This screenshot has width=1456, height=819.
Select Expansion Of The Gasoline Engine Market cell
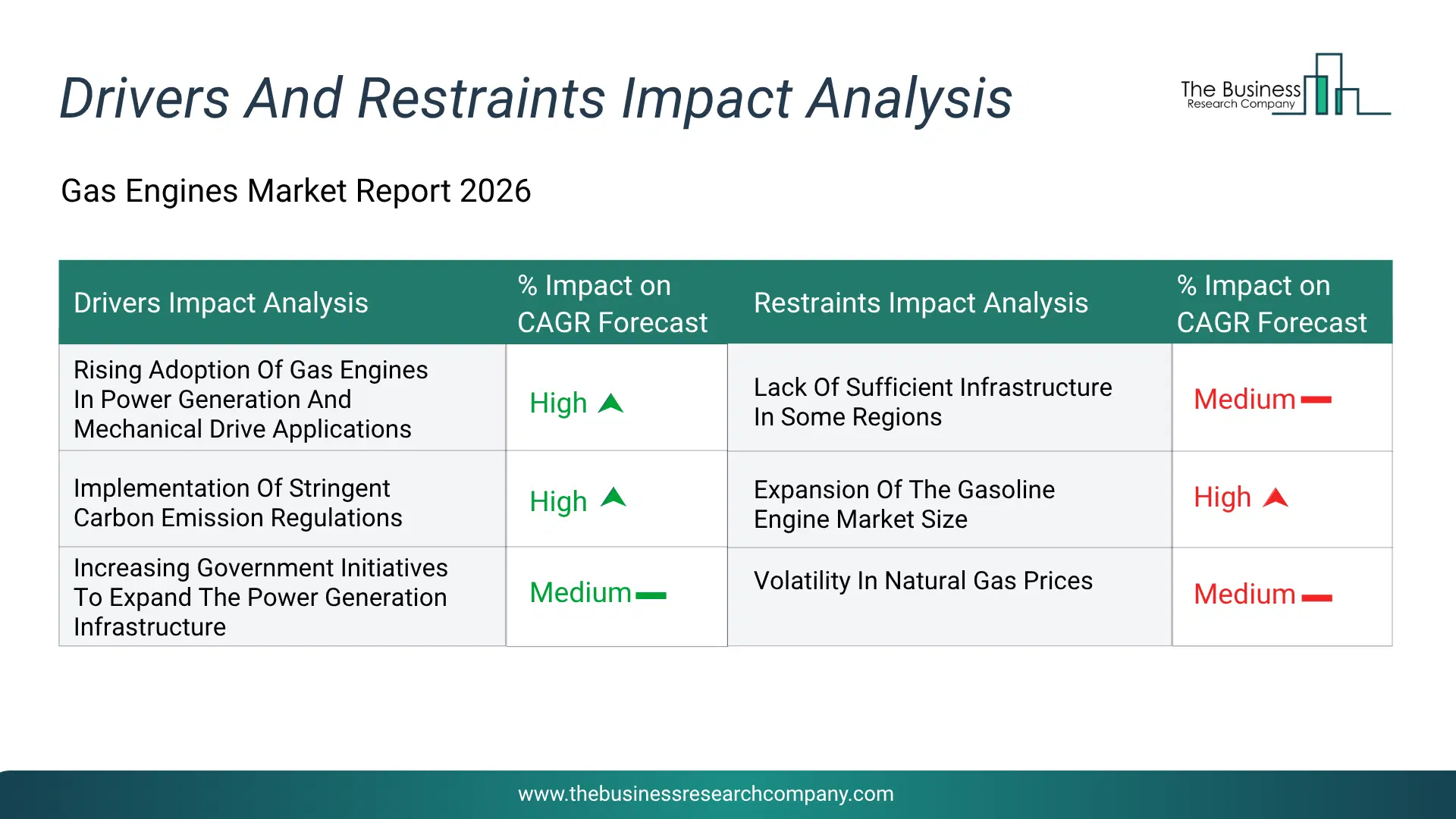pos(949,501)
